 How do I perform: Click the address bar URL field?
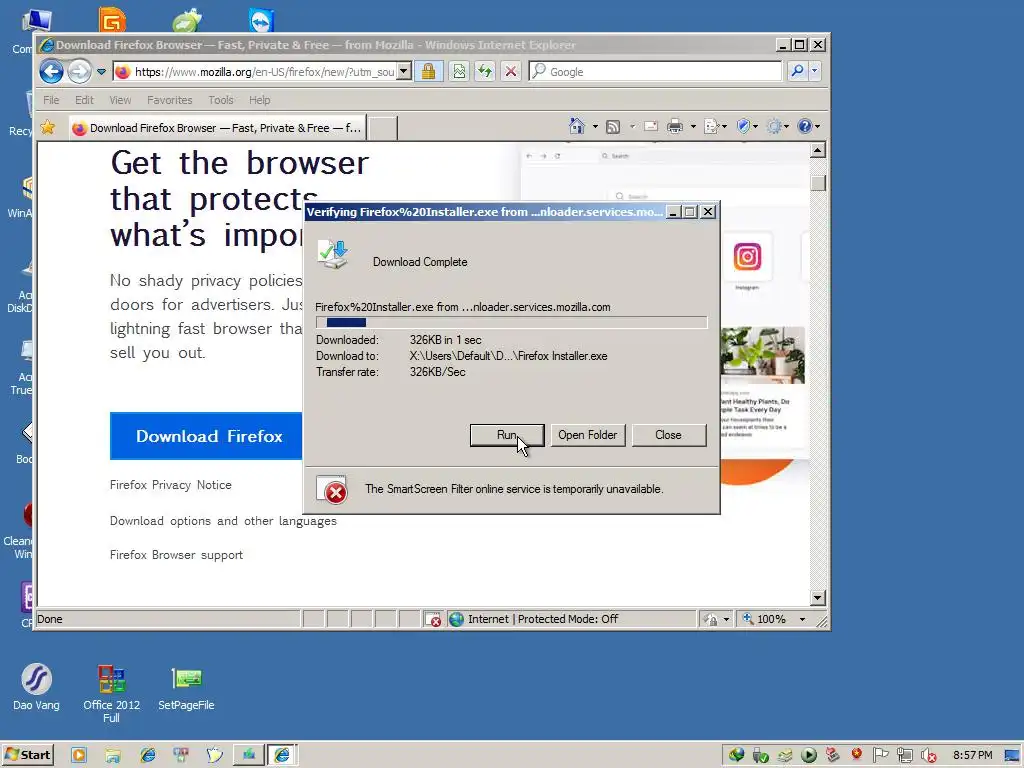255,72
